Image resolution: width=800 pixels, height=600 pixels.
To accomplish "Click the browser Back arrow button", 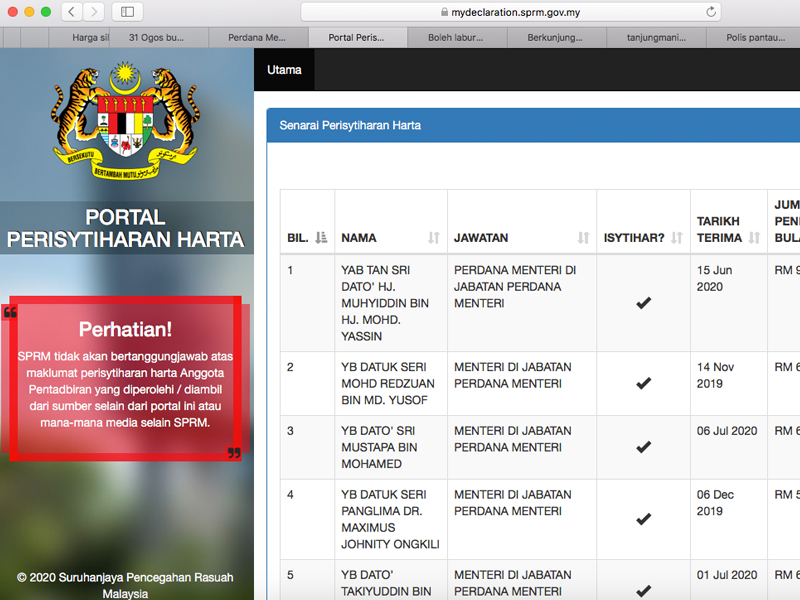I will click(x=72, y=12).
